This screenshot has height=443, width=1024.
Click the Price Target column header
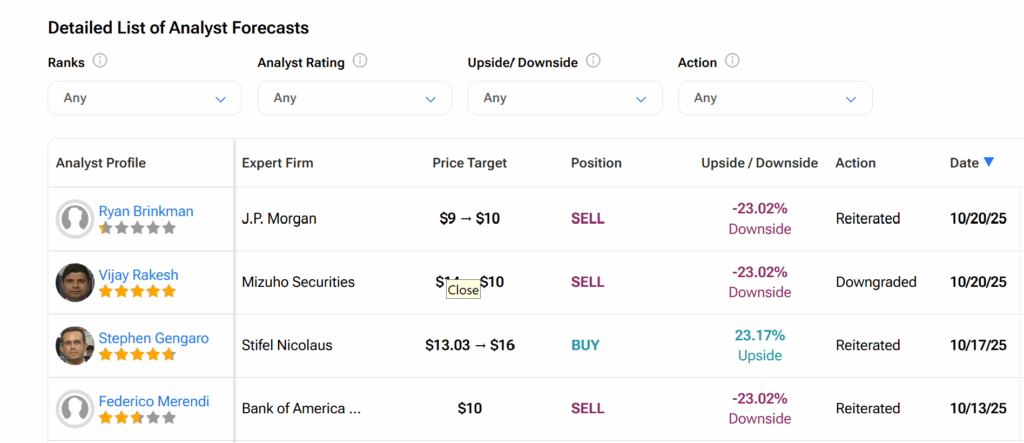(x=470, y=163)
